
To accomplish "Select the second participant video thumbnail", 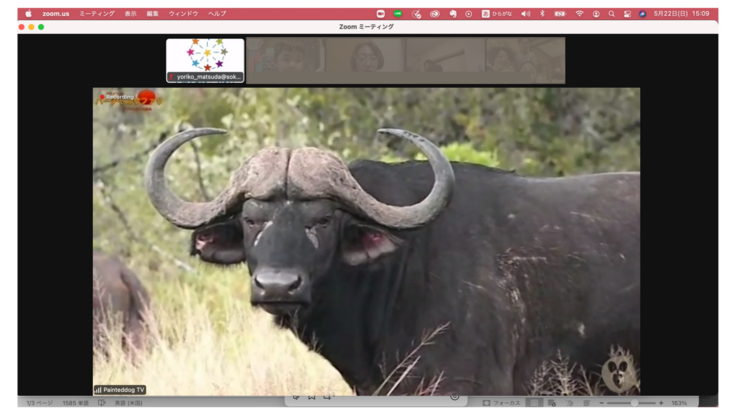I will point(285,60).
